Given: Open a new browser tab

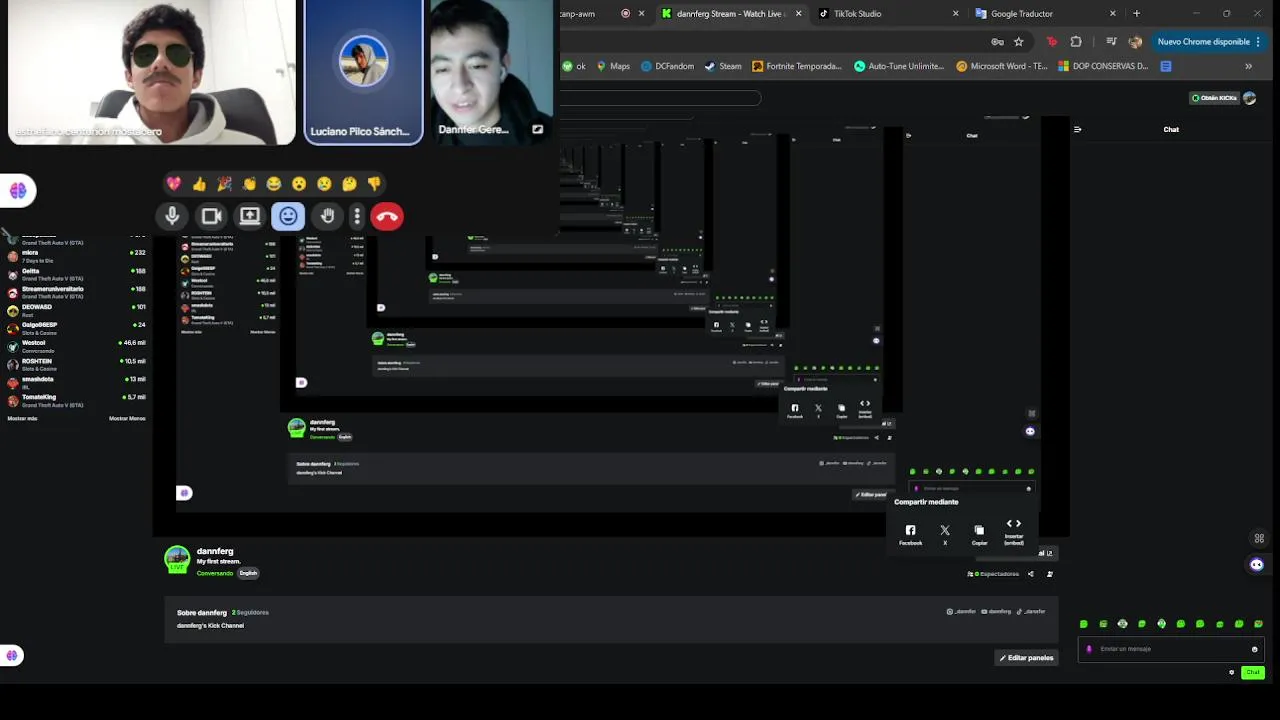Looking at the screenshot, I should click(x=1136, y=14).
